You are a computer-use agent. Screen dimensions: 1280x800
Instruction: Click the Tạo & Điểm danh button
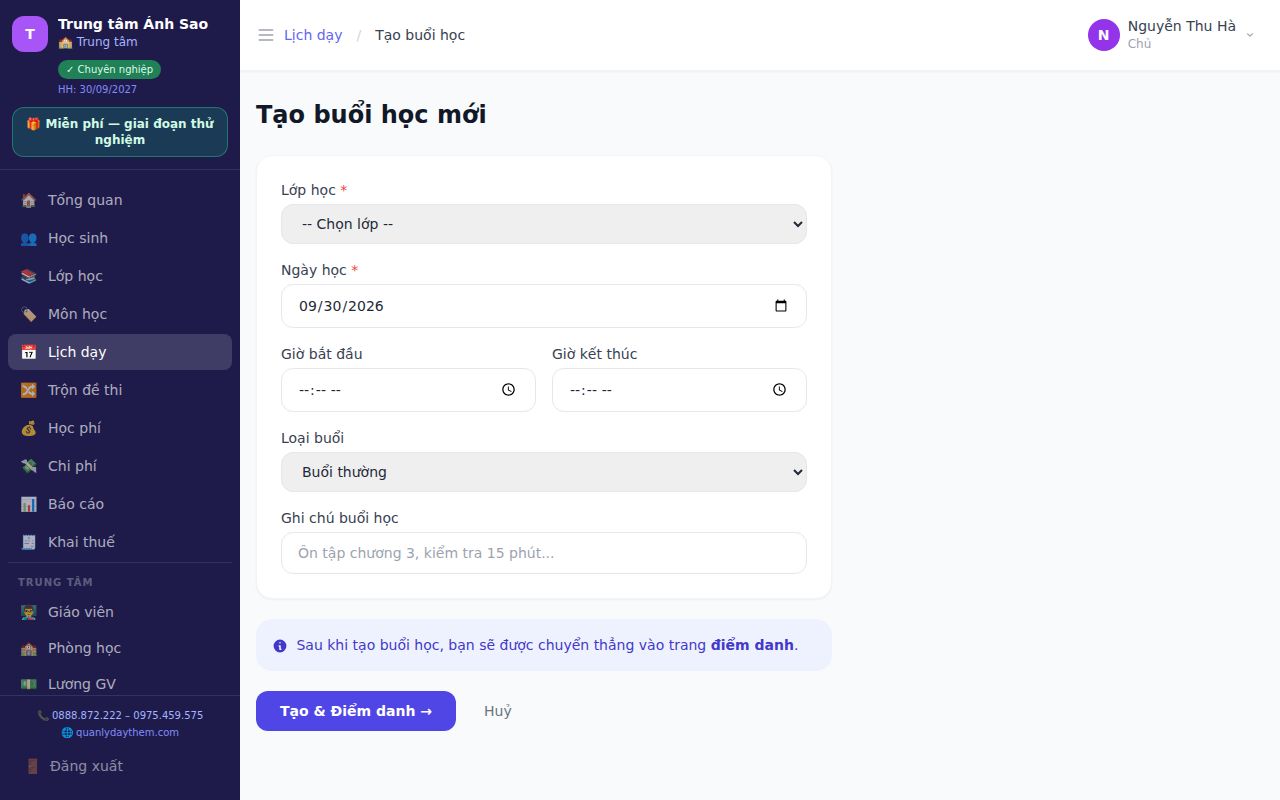pos(356,711)
